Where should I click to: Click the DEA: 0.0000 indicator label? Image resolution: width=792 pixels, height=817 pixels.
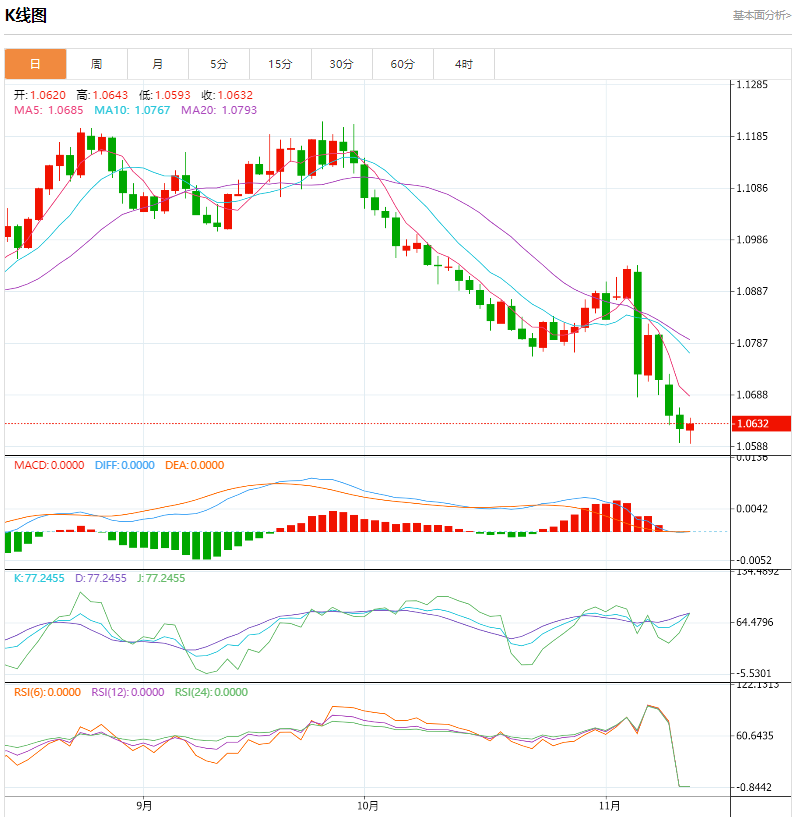(x=194, y=465)
